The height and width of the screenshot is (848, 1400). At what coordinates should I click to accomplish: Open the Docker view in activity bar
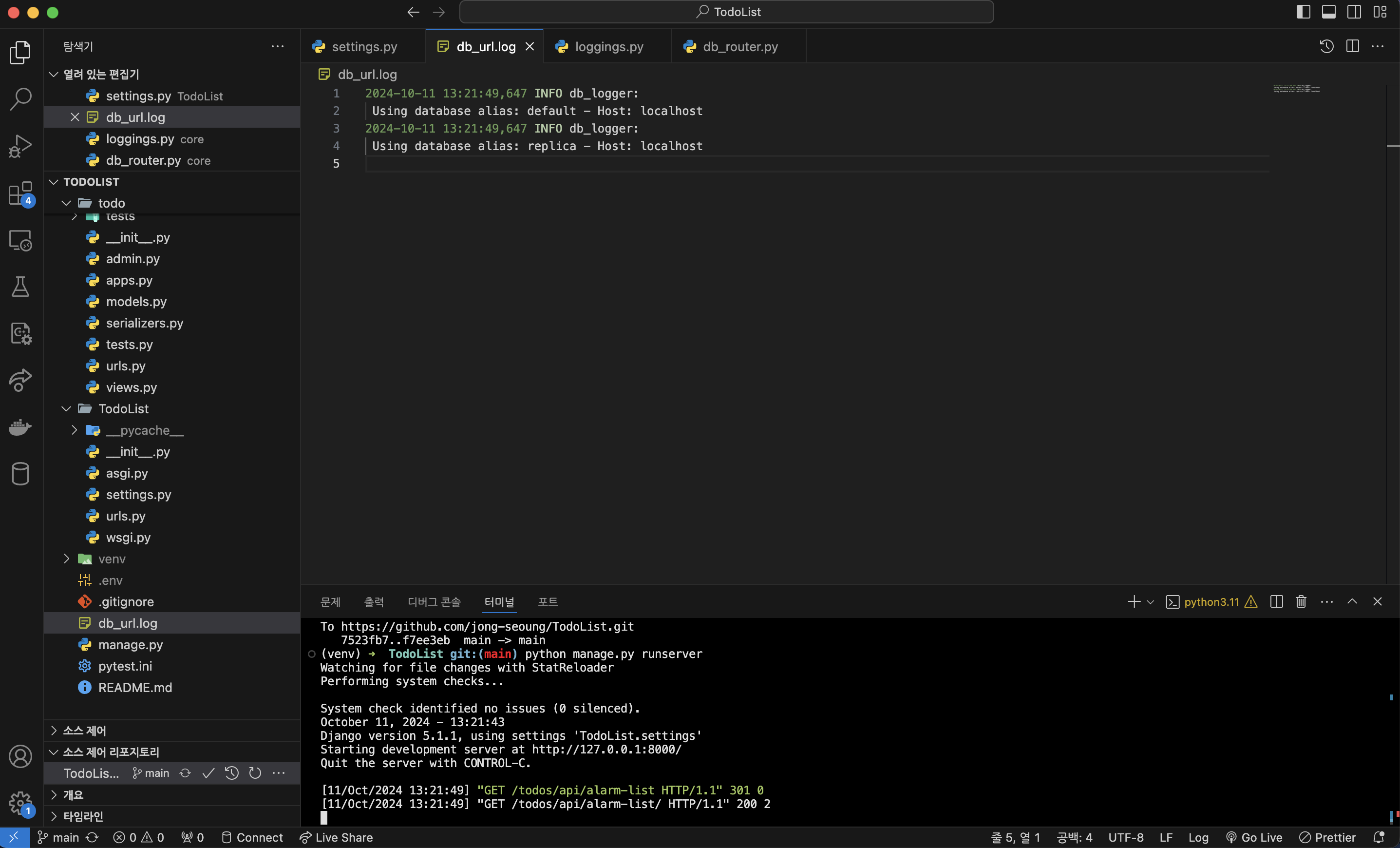point(20,427)
